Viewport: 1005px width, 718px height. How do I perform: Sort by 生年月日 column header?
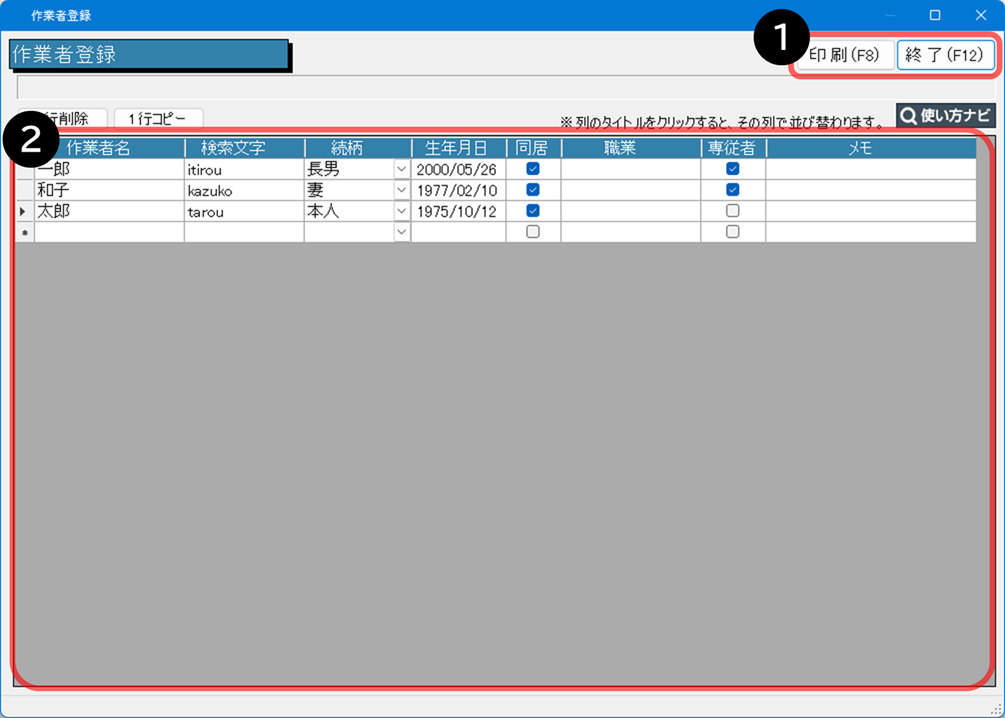458,148
